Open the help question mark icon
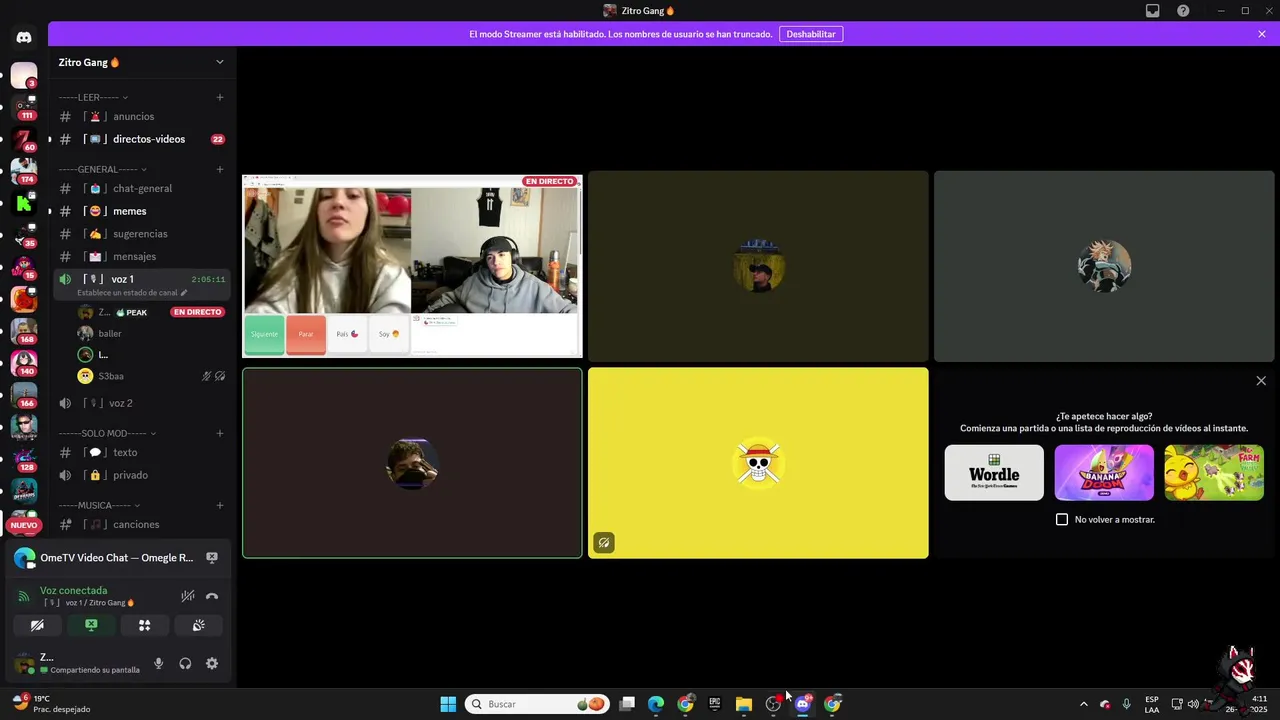 [x=1183, y=11]
